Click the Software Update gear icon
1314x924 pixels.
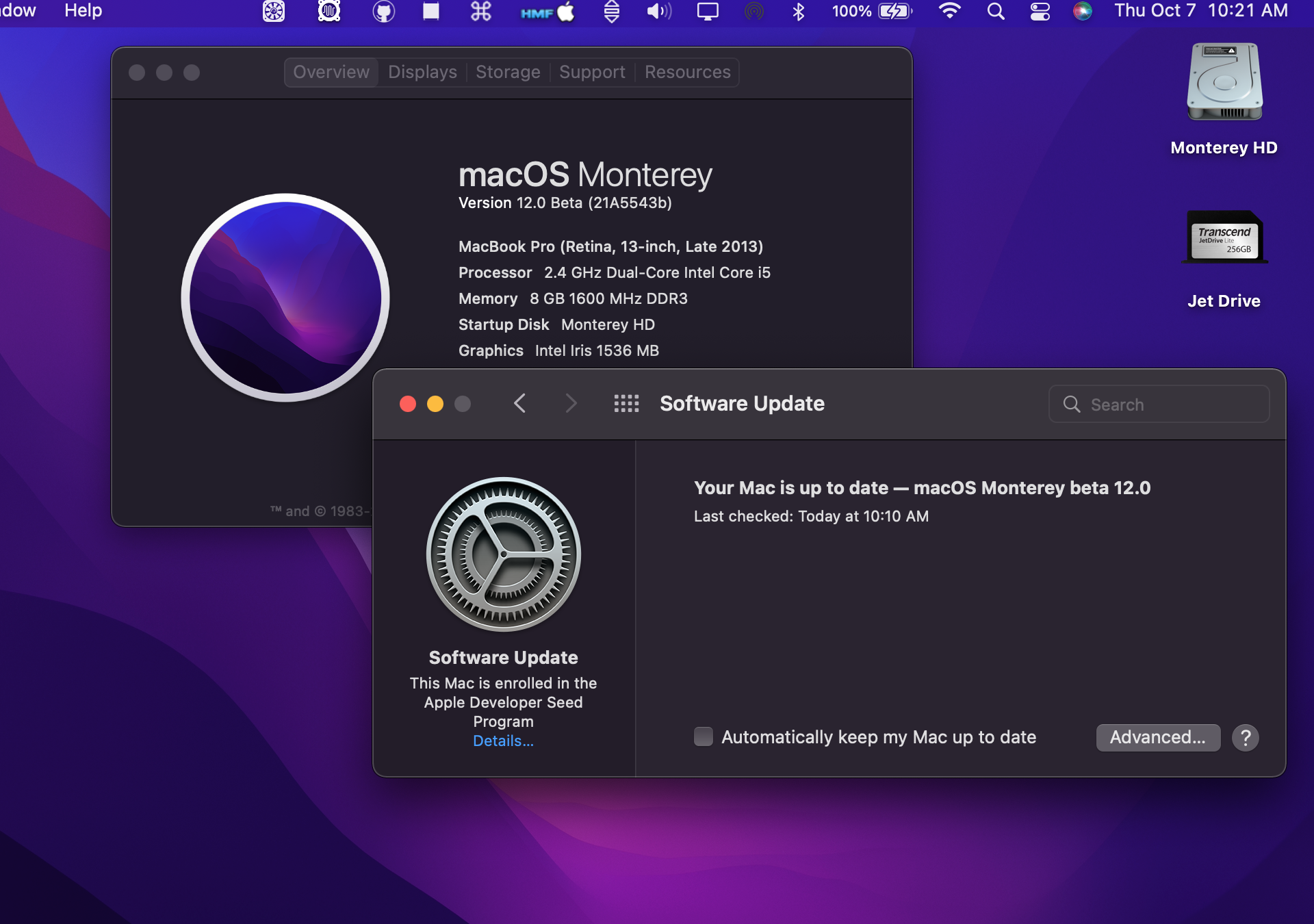[x=504, y=554]
